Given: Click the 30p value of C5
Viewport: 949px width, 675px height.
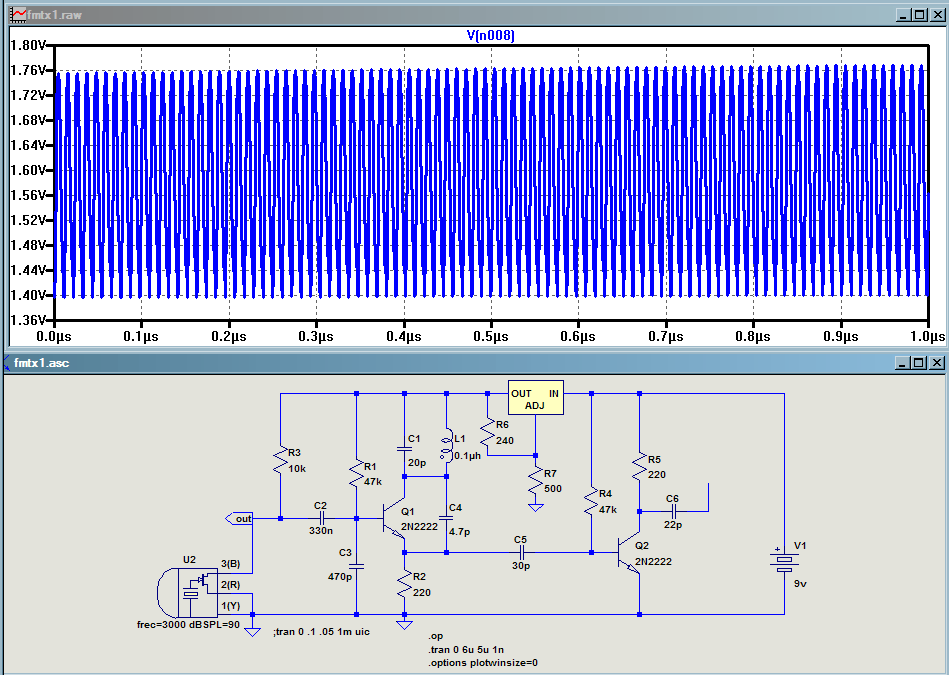Looking at the screenshot, I should (x=521, y=565).
